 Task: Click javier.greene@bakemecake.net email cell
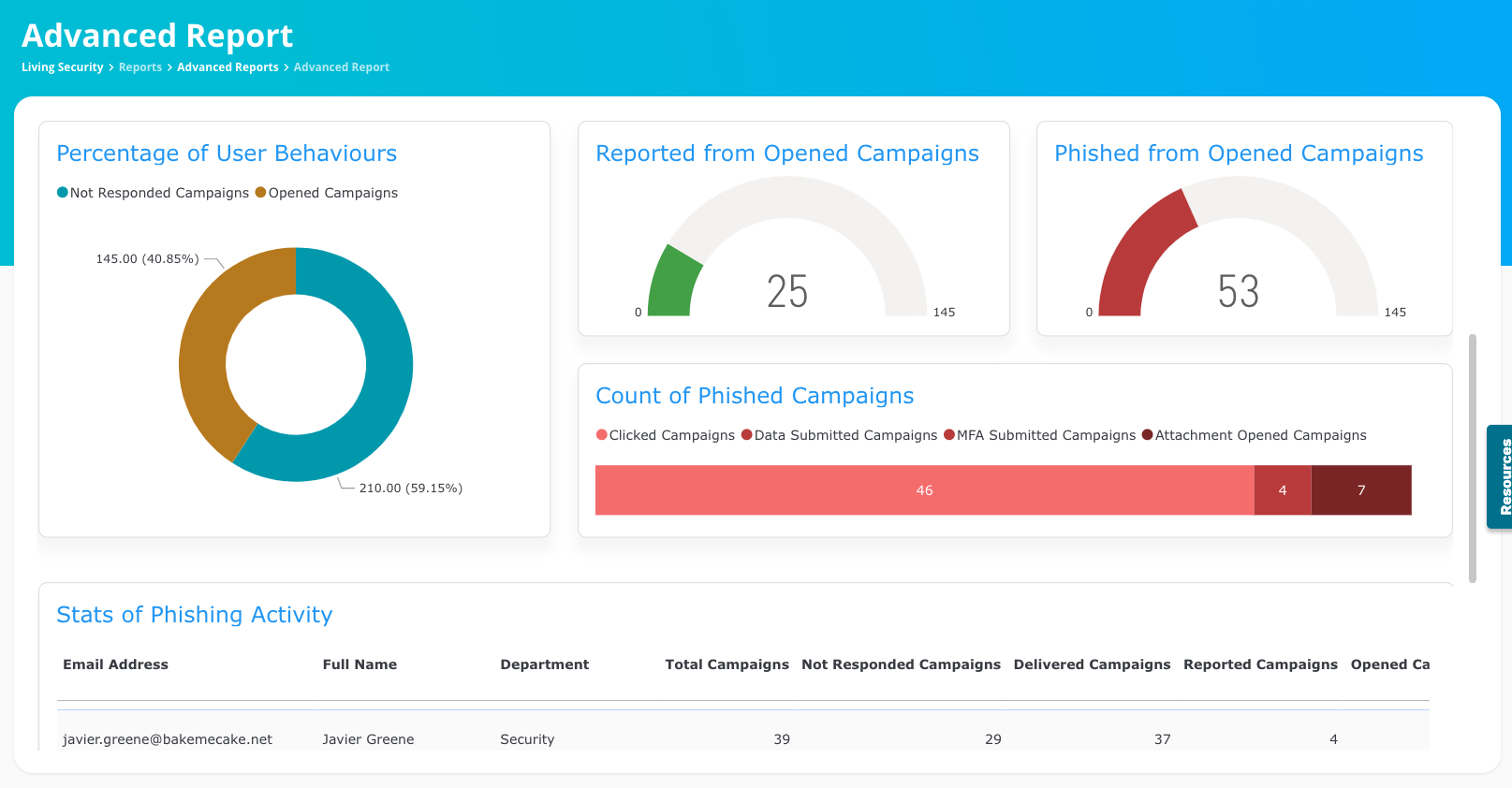168,739
